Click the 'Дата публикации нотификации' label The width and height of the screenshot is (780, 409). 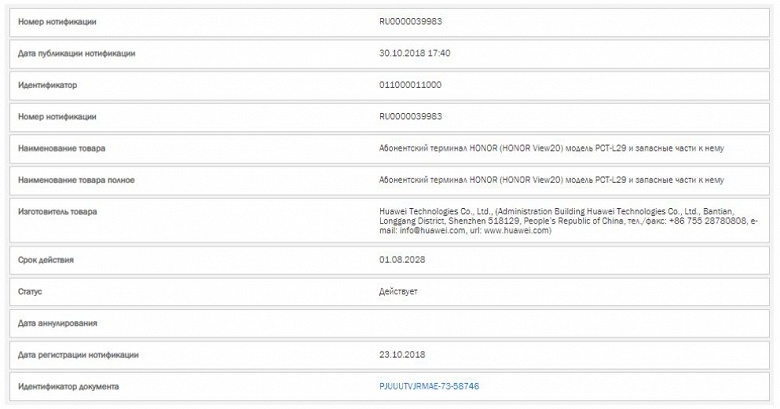[x=77, y=53]
